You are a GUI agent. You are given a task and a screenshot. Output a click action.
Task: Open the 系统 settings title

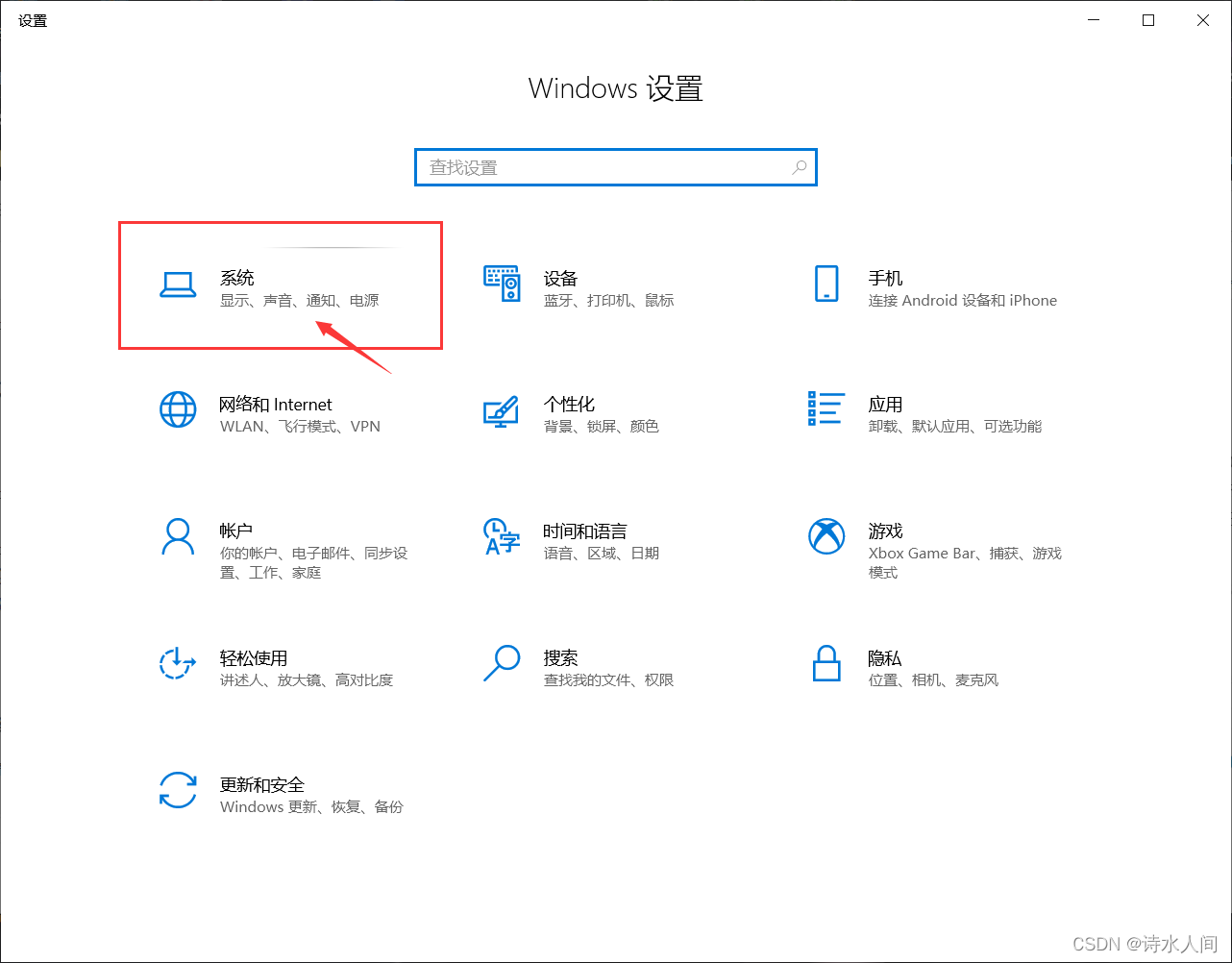237,278
